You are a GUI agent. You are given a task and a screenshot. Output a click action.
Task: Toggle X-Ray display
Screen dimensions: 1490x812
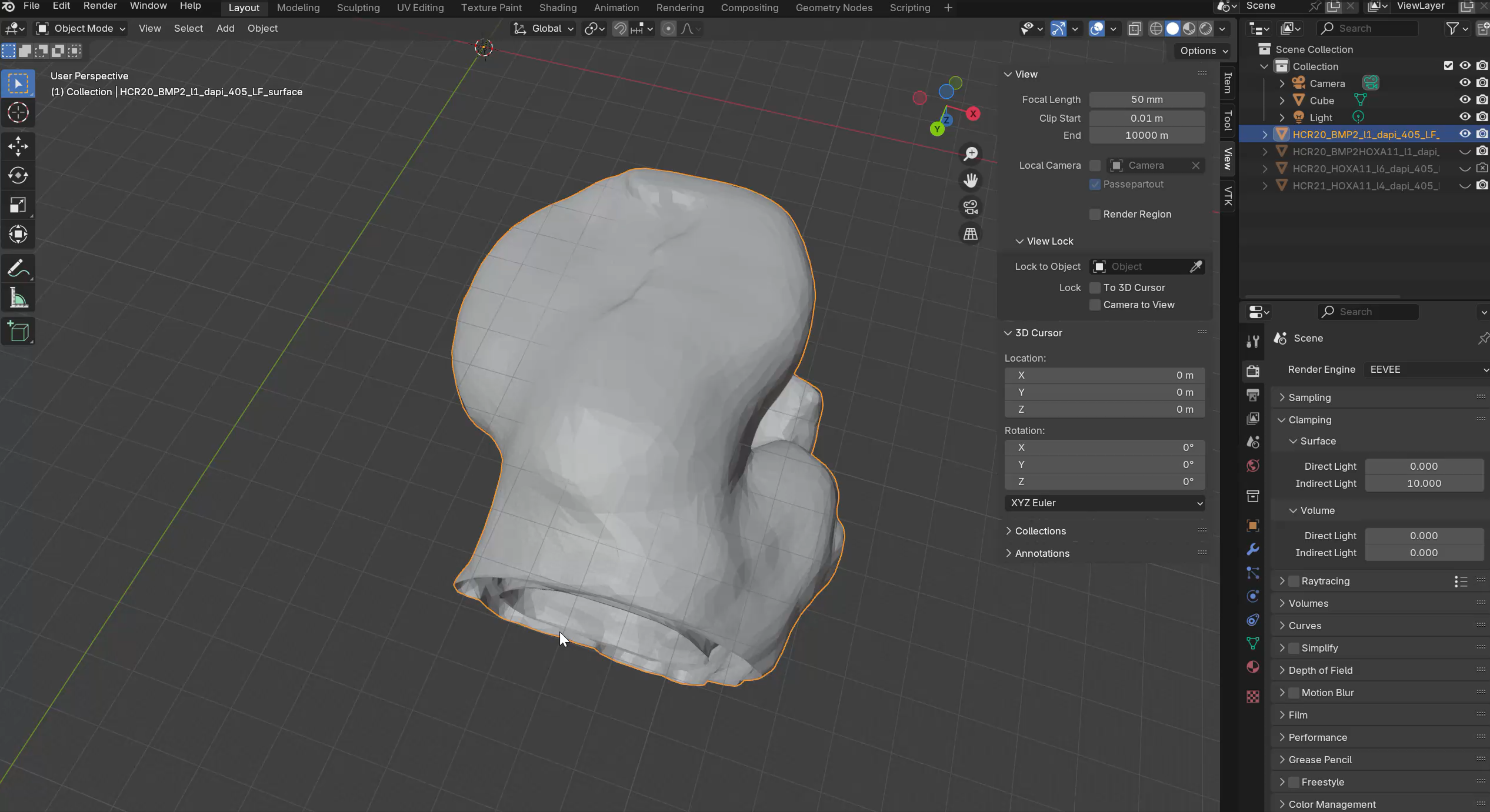pos(1135,28)
